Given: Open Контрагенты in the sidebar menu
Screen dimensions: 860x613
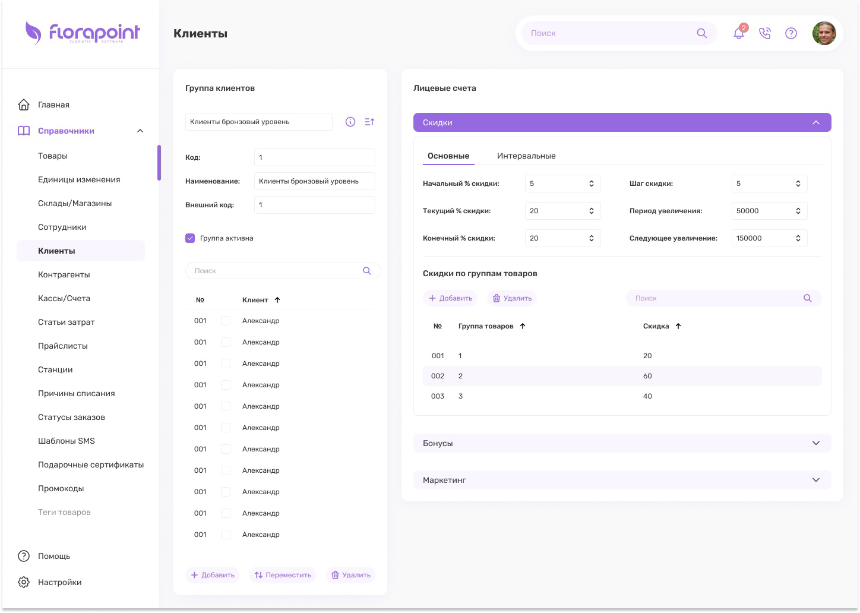Looking at the screenshot, I should pos(64,275).
